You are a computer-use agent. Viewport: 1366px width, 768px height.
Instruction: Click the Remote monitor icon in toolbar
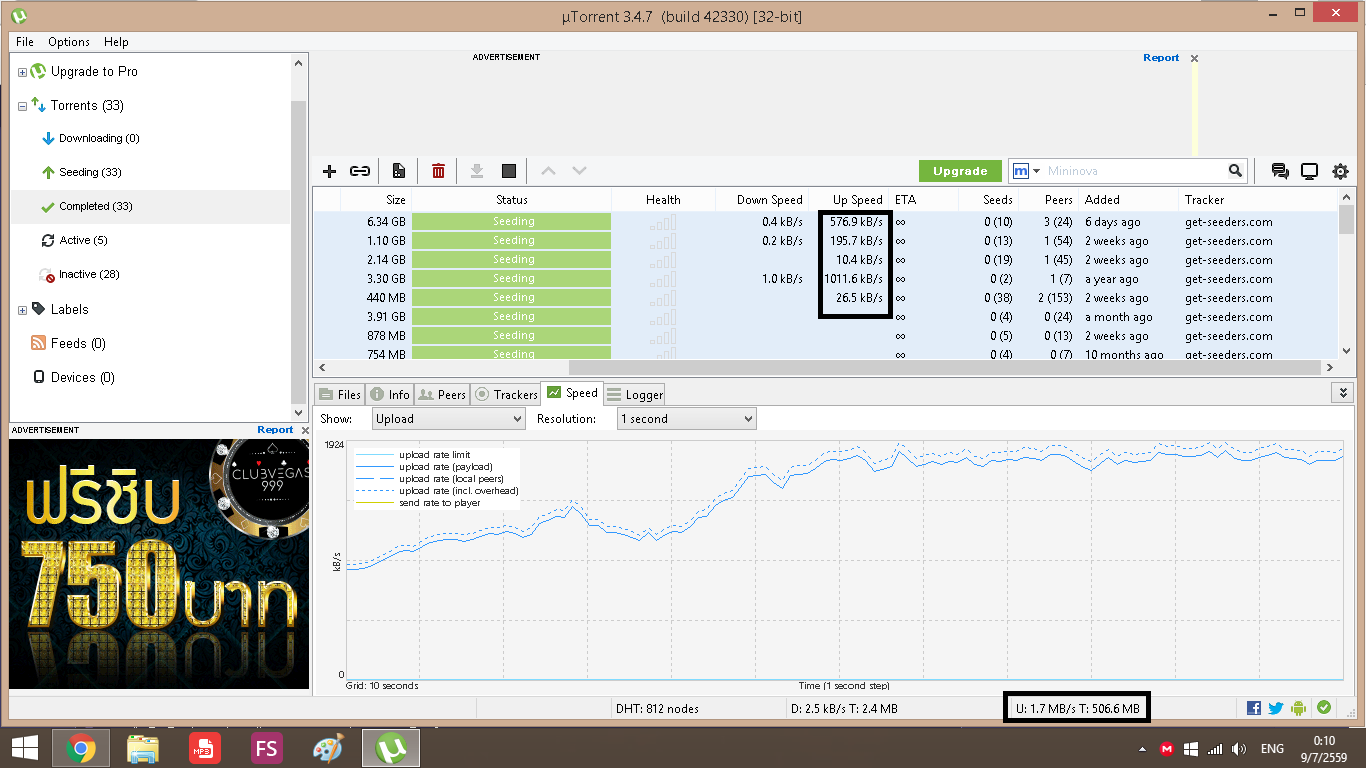pyautogui.click(x=1309, y=171)
